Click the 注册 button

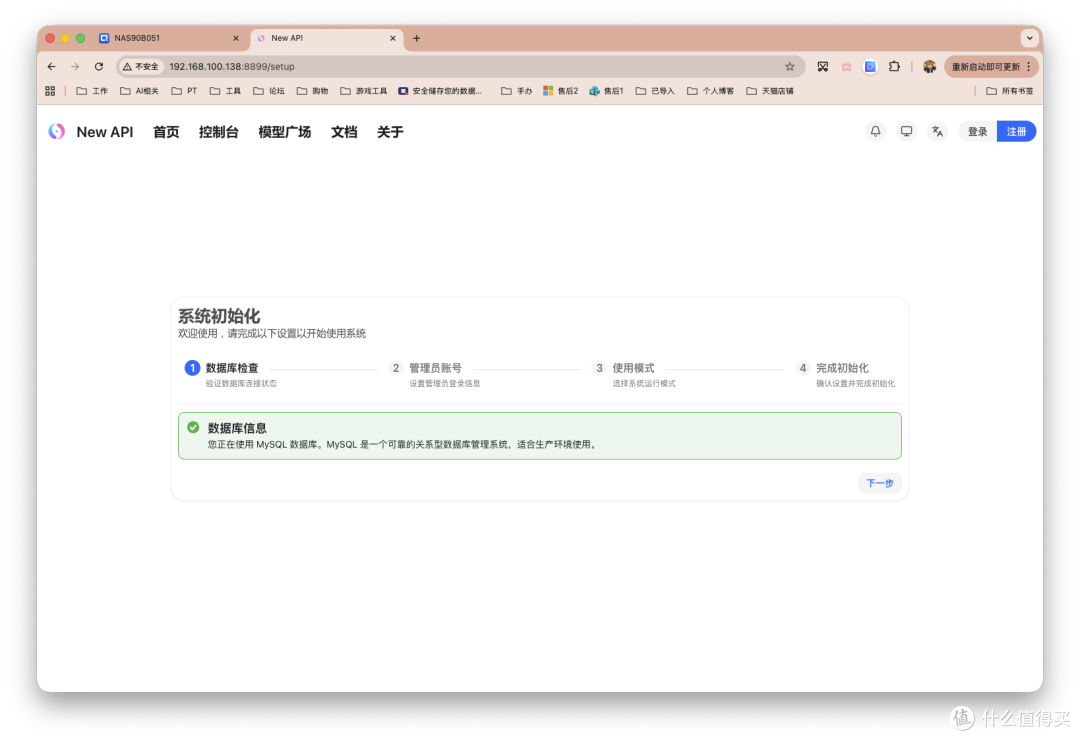pos(1017,132)
